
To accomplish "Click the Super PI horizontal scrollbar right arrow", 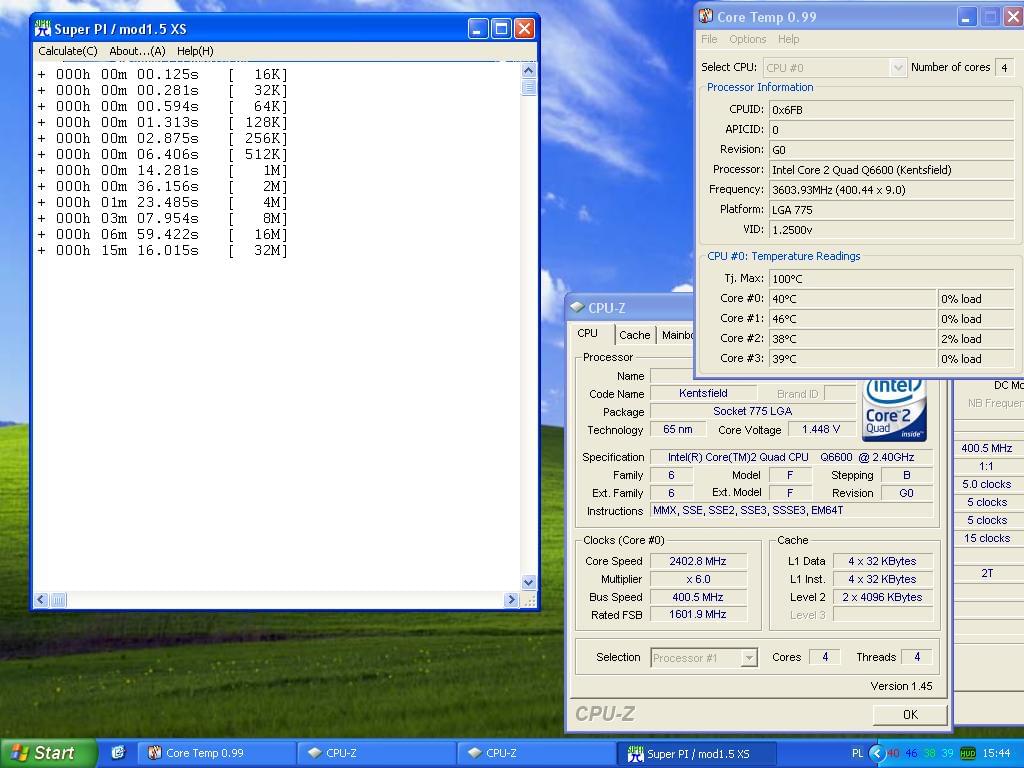I will pyautogui.click(x=512, y=600).
